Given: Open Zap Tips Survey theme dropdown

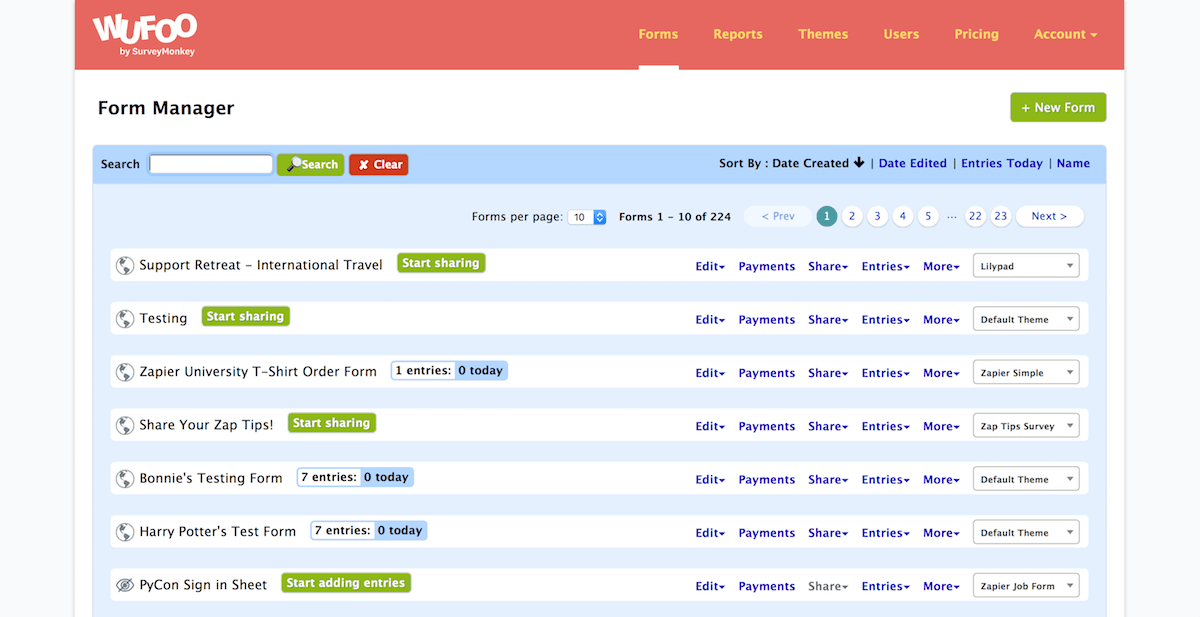Looking at the screenshot, I should pos(1027,426).
